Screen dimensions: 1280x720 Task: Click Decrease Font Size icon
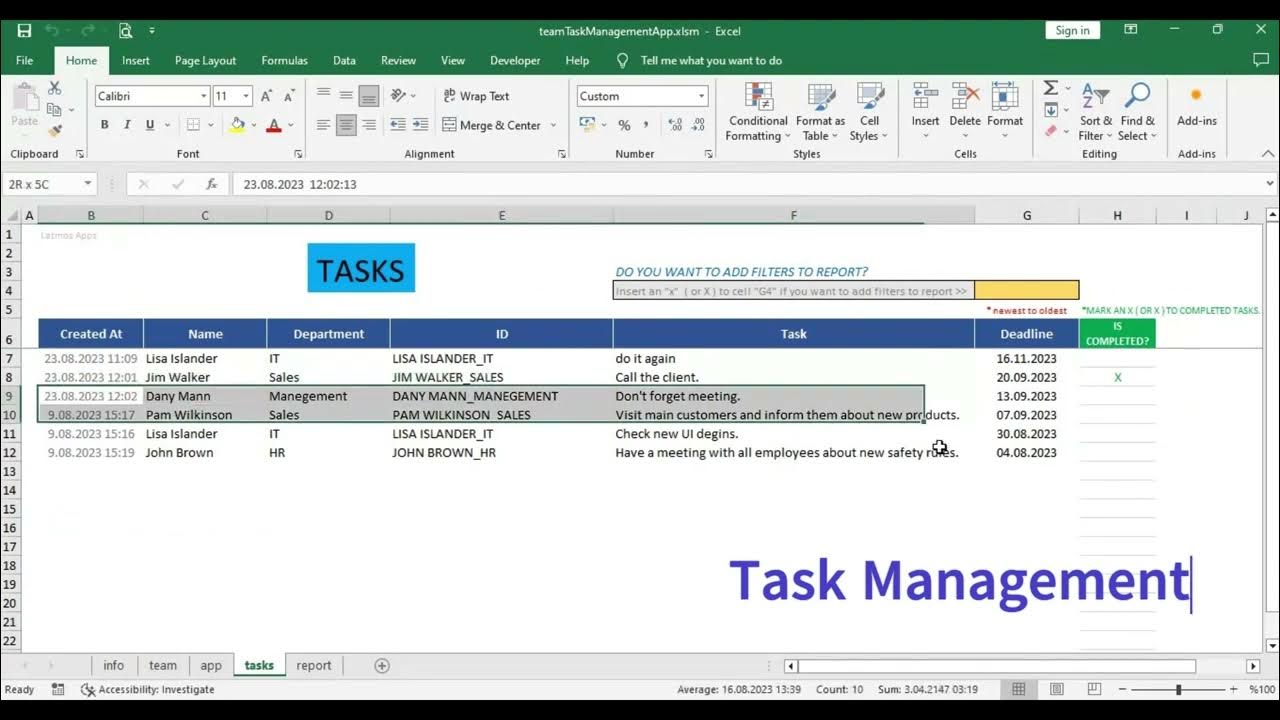[288, 96]
